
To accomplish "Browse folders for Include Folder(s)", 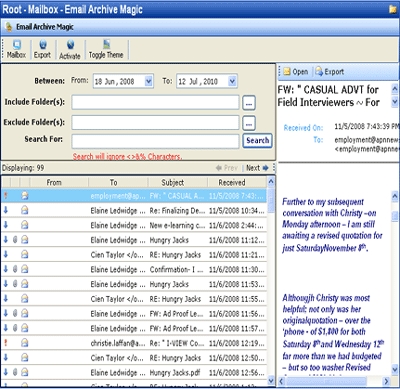I will 249,103.
